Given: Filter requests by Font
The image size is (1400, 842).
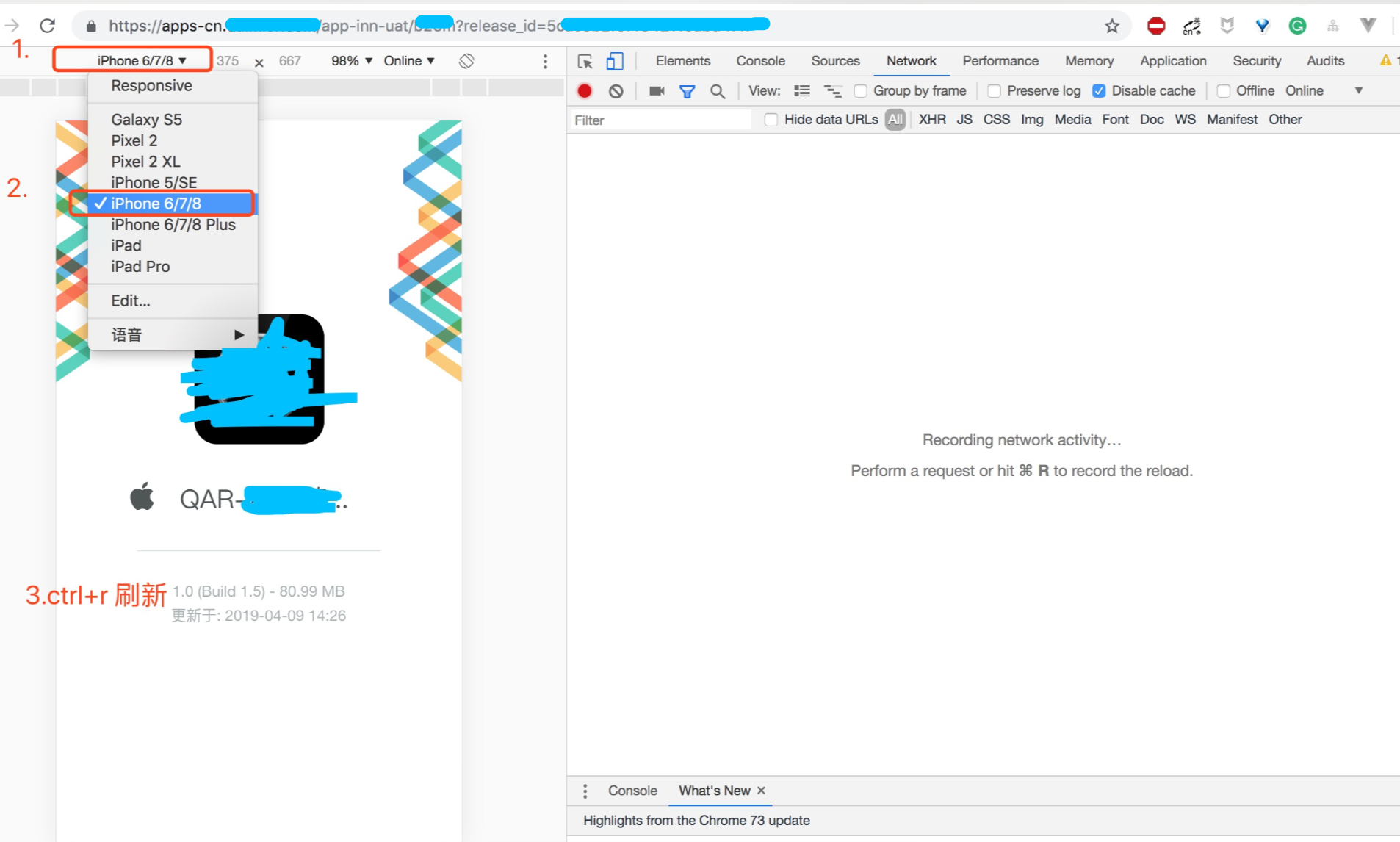Looking at the screenshot, I should [x=1115, y=120].
